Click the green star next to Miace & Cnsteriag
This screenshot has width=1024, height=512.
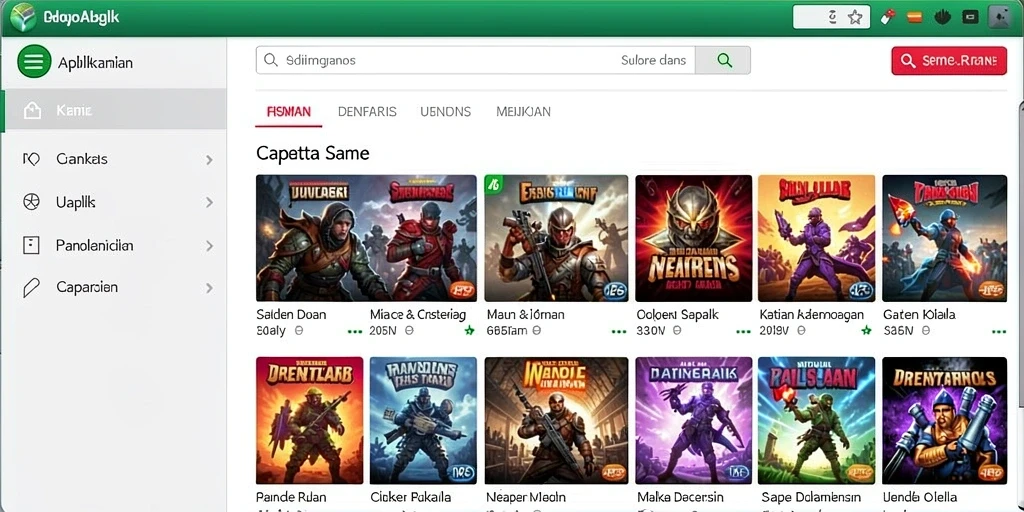(x=469, y=331)
